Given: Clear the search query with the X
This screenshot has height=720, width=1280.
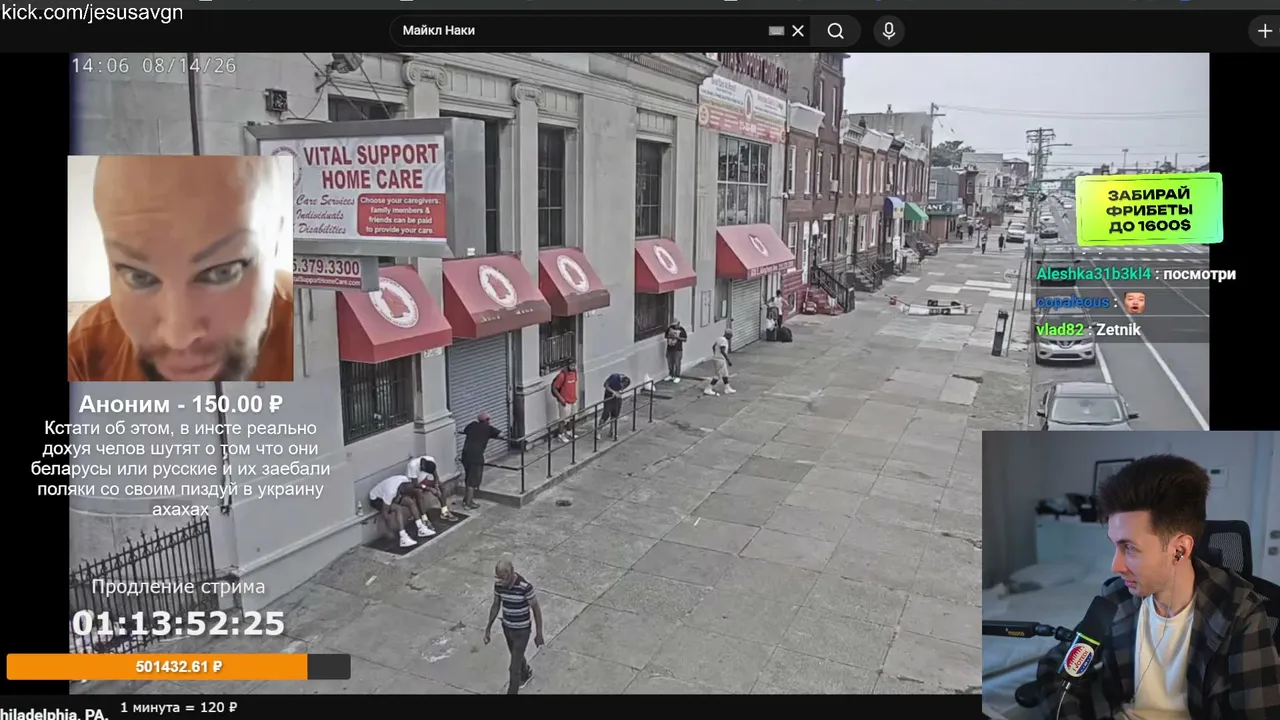Looking at the screenshot, I should [x=798, y=31].
